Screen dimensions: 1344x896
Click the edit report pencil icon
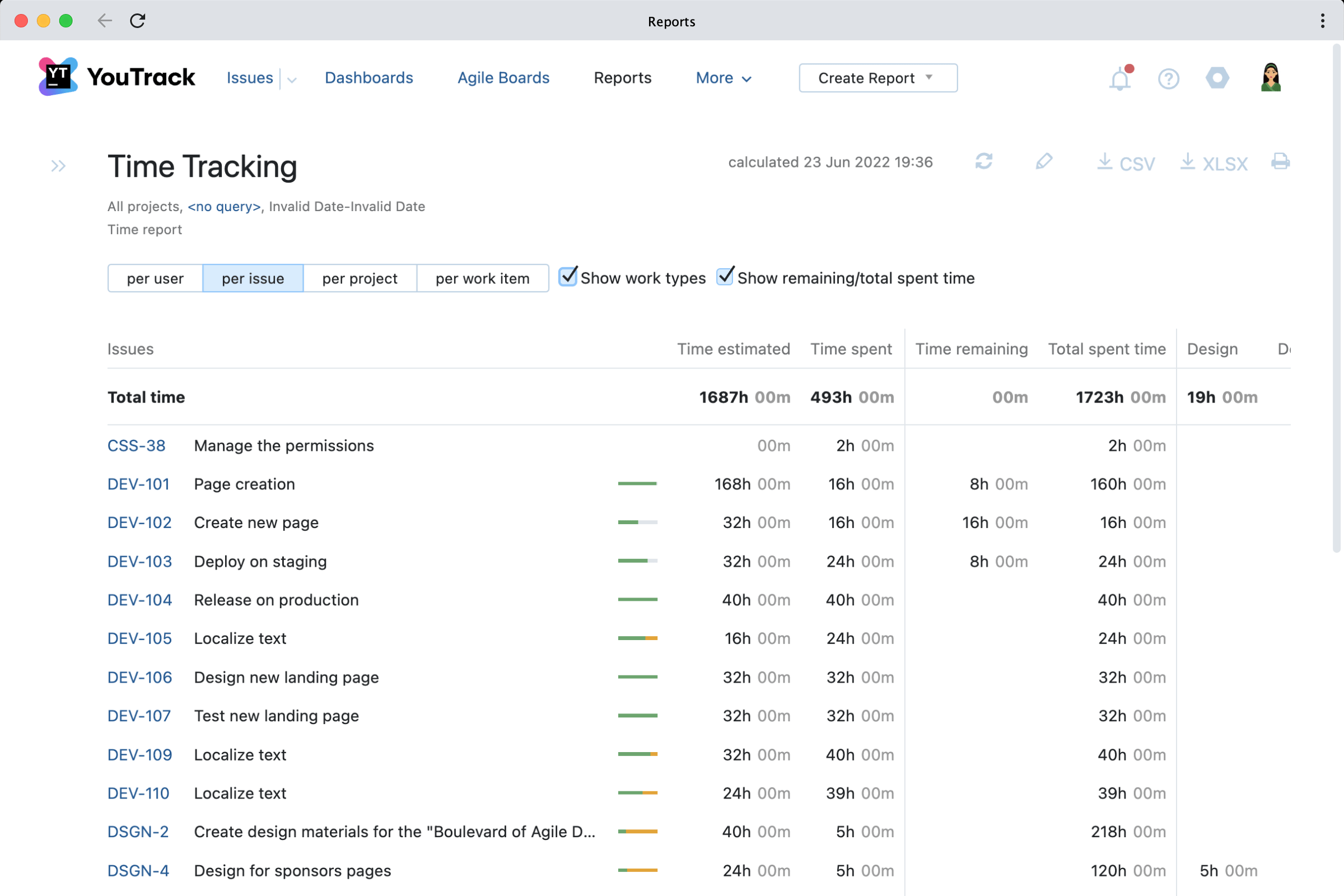[1044, 163]
